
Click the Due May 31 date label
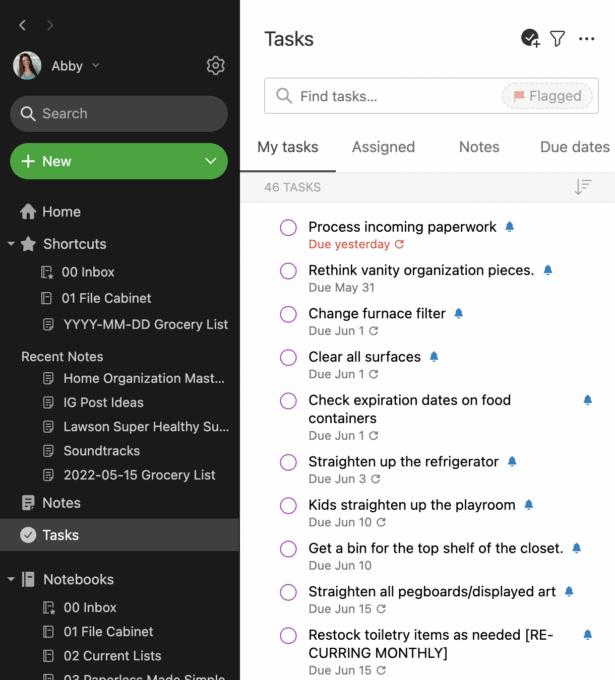[x=342, y=288]
